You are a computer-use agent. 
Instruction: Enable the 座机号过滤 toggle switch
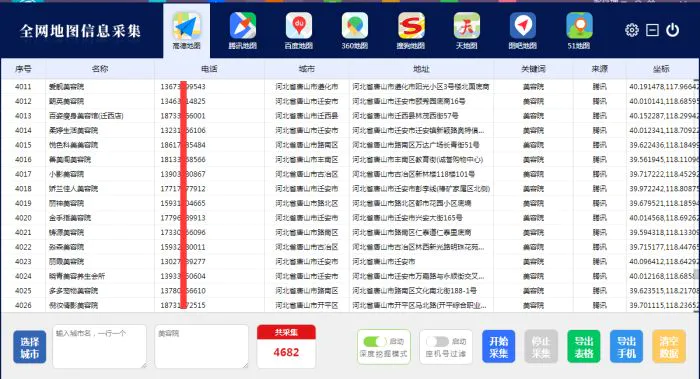pyautogui.click(x=437, y=342)
